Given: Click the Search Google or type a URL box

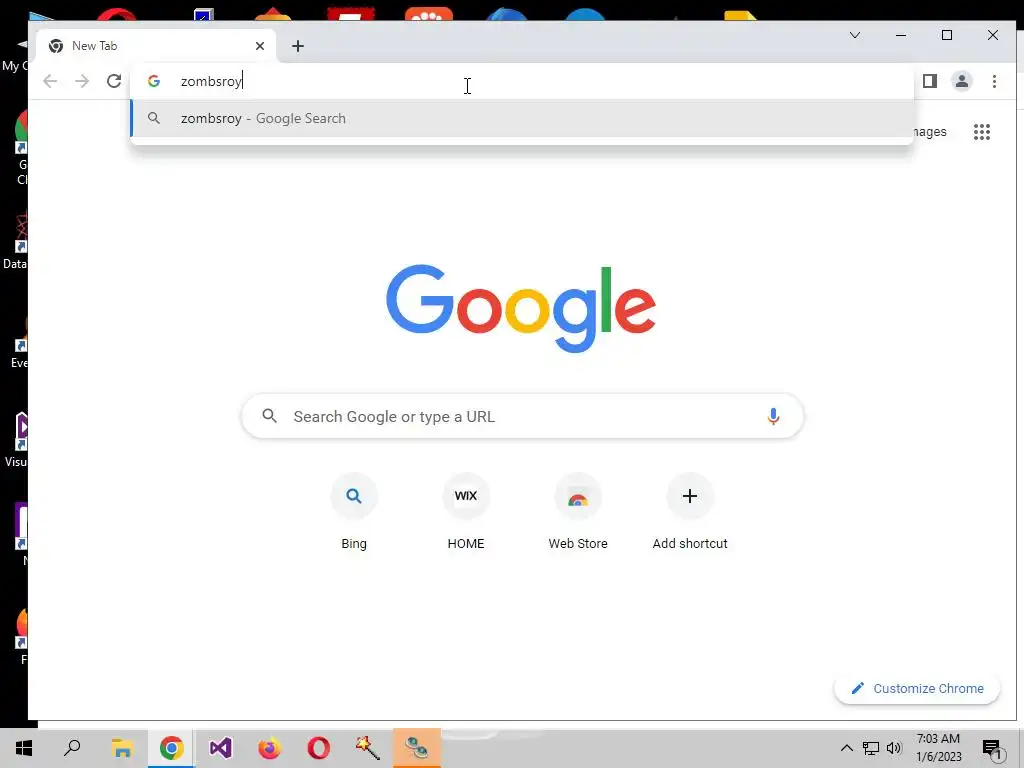Looking at the screenshot, I should [x=522, y=416].
